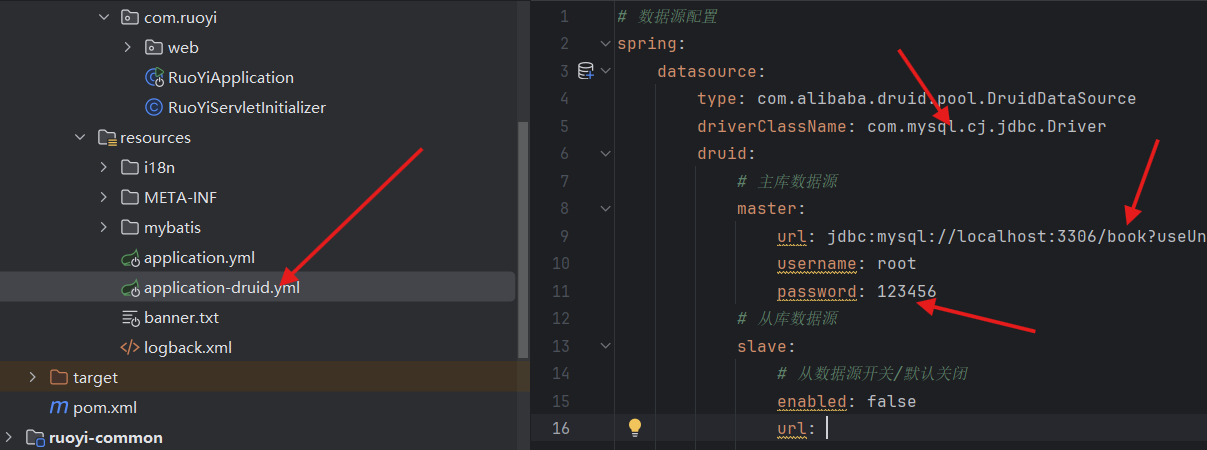Collapse the resources folder node

point(80,137)
